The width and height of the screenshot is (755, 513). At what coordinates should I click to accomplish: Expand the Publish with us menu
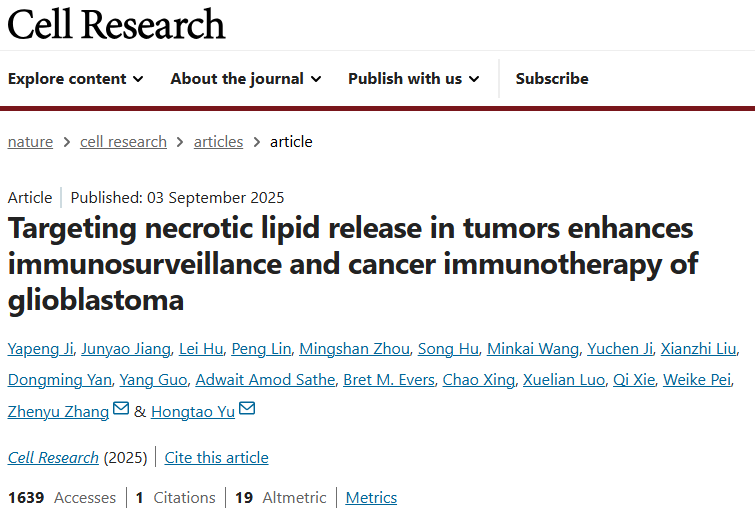(414, 79)
